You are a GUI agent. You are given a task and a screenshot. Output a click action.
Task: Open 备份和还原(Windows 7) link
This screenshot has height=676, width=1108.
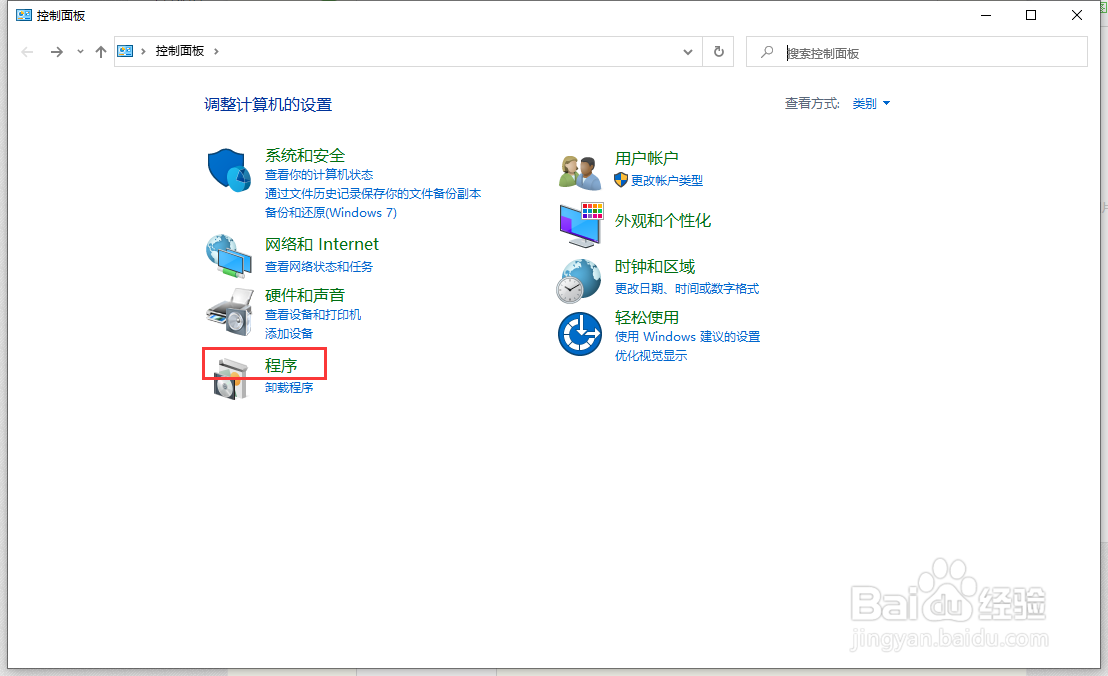pyautogui.click(x=331, y=213)
